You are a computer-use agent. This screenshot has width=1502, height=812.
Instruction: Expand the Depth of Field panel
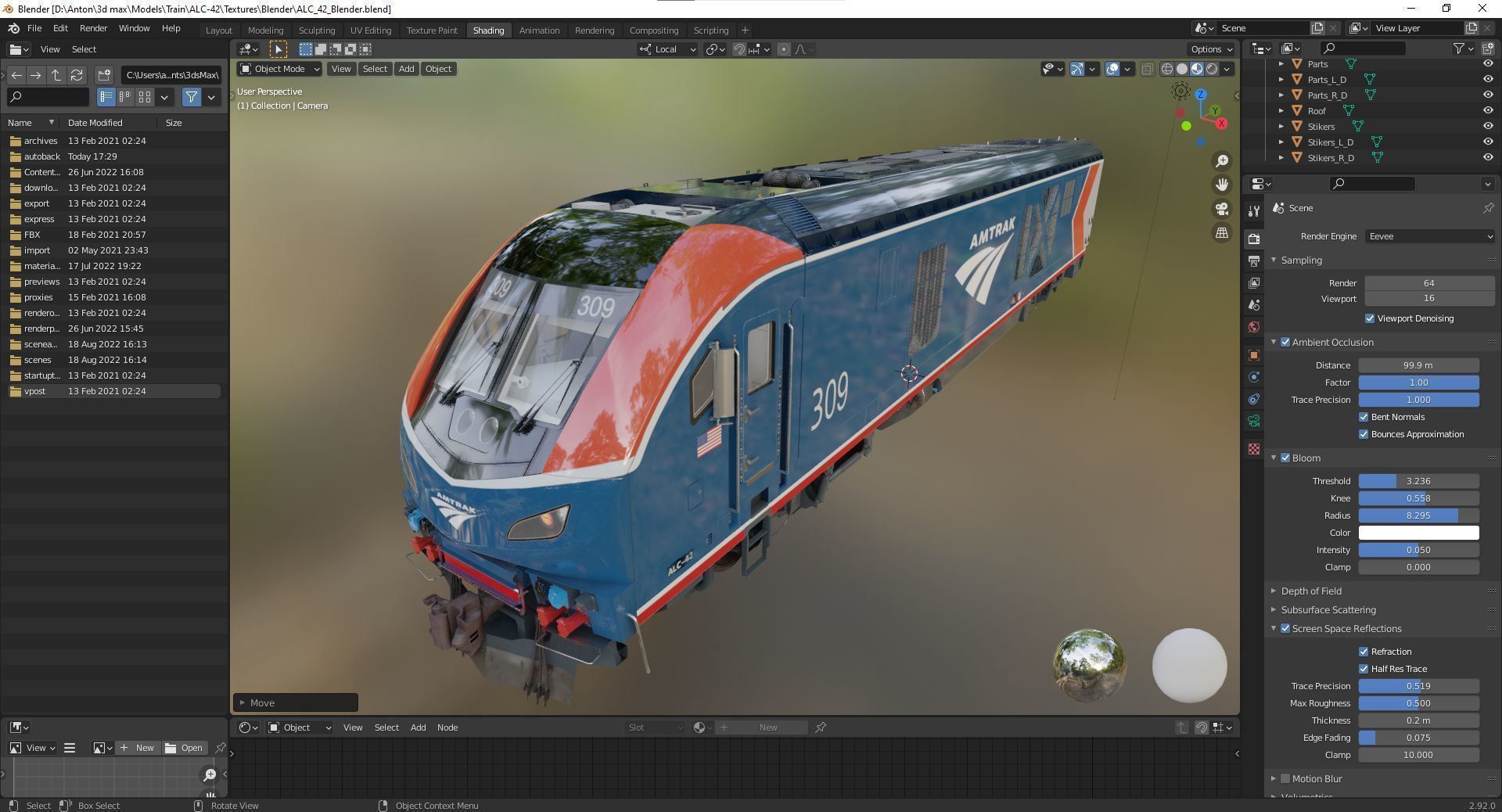tap(1274, 591)
